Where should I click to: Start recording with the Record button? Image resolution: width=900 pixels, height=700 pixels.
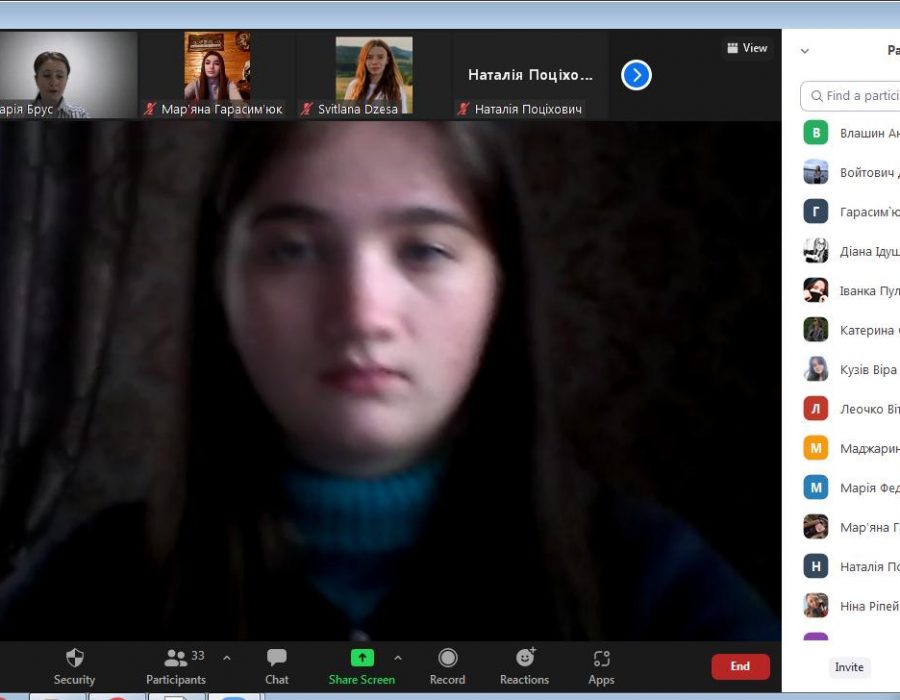(447, 658)
